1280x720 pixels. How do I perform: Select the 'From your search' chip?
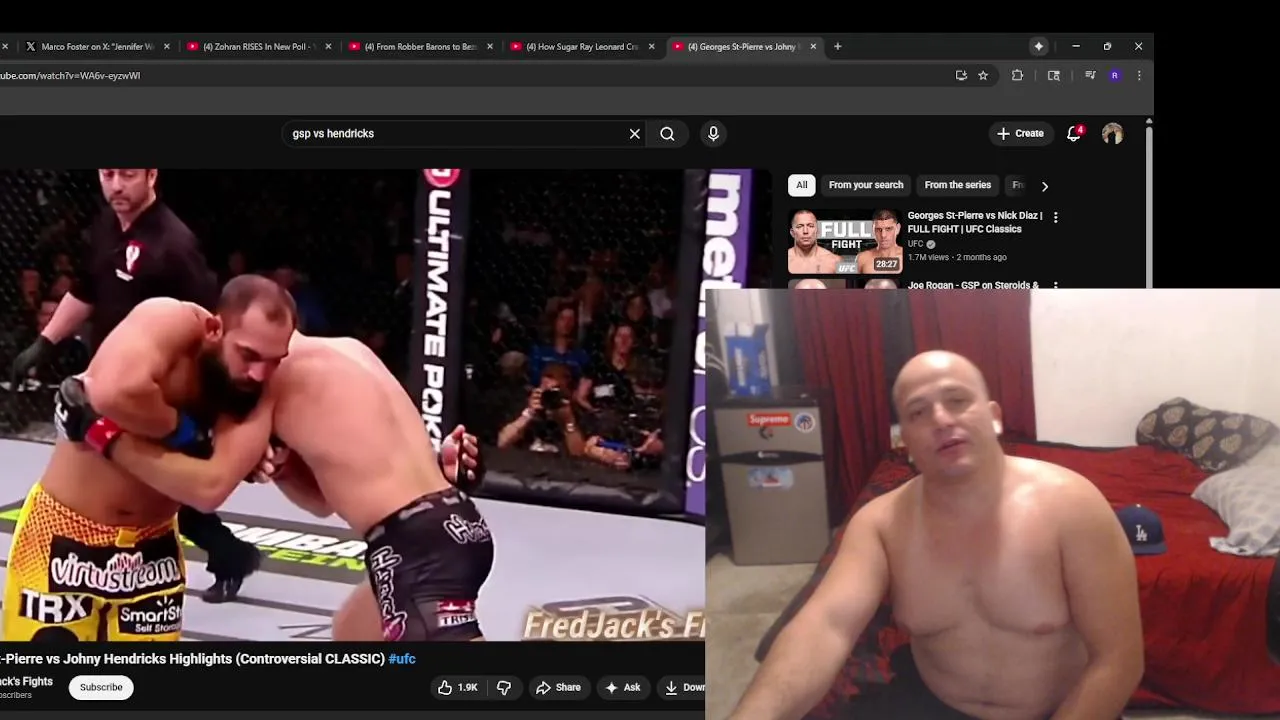866,185
